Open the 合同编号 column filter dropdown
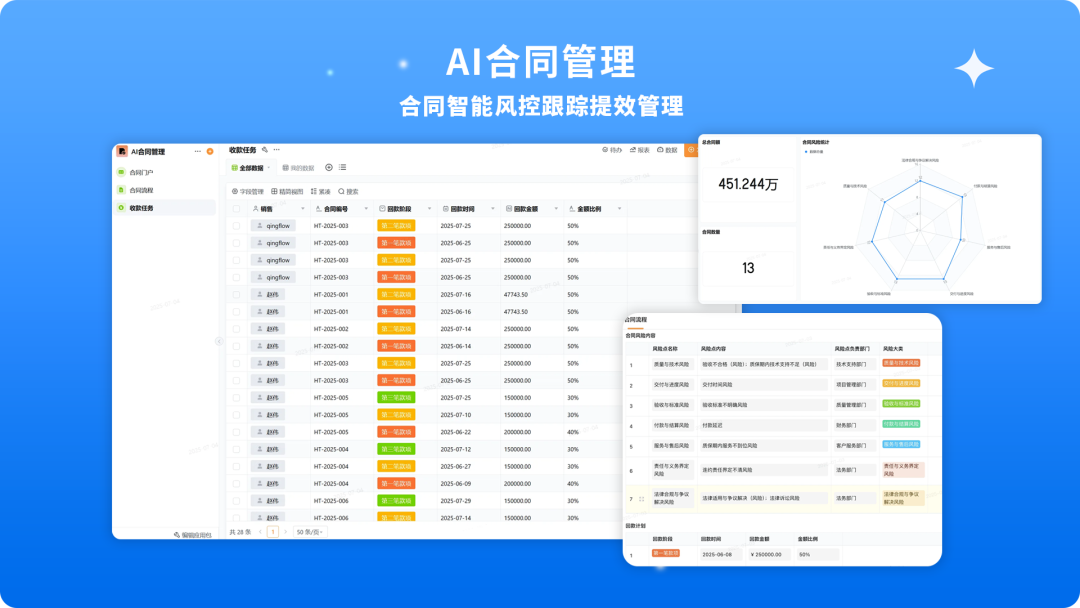The height and width of the screenshot is (608, 1080). pos(366,209)
